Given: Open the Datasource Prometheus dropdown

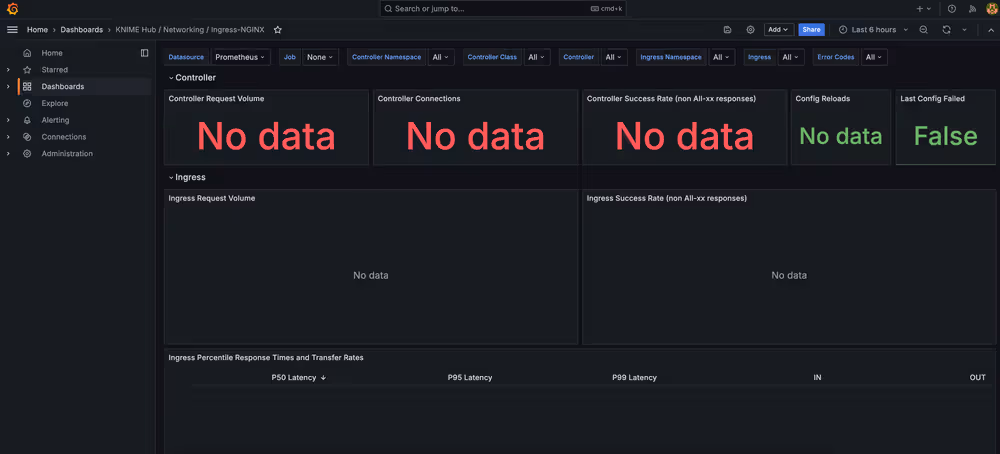Looking at the screenshot, I should 241,57.
